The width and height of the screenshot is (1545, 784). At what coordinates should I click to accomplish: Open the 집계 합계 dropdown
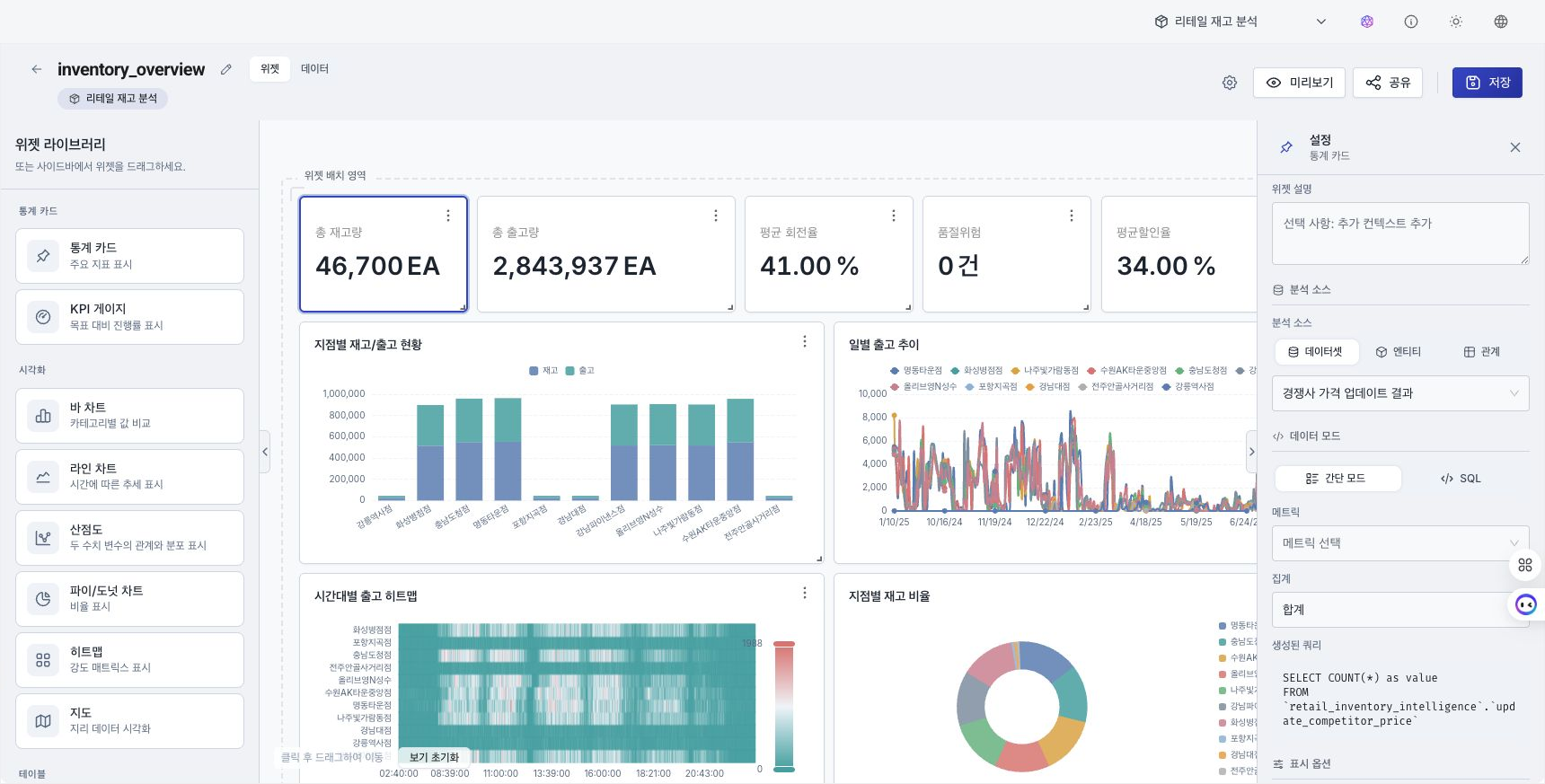coord(1400,610)
